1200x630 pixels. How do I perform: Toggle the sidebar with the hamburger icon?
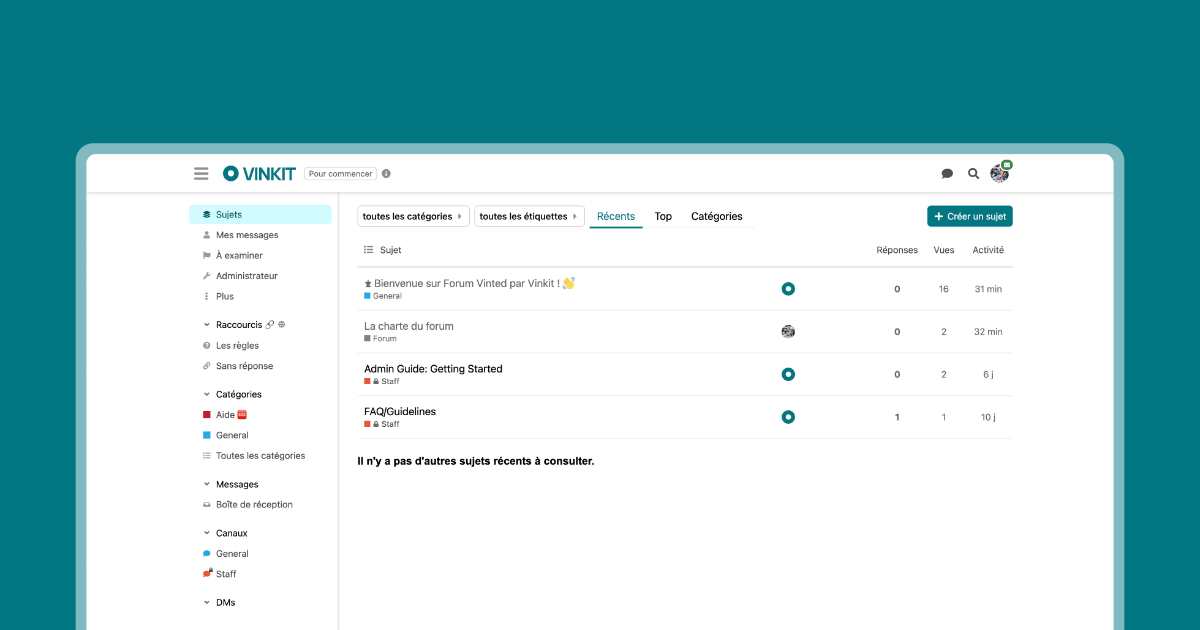[x=201, y=174]
